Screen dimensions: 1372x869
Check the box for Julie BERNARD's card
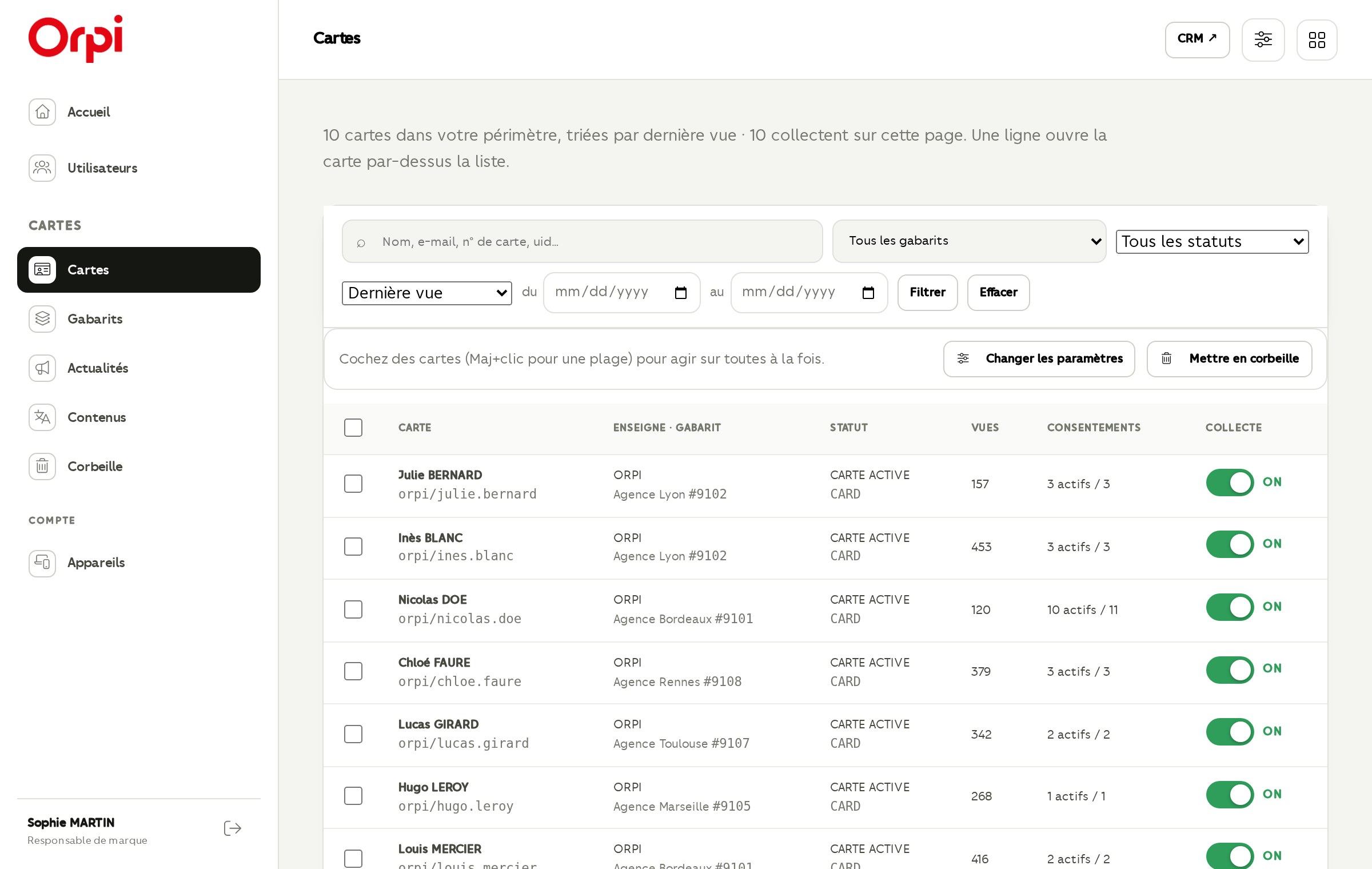[x=353, y=484]
